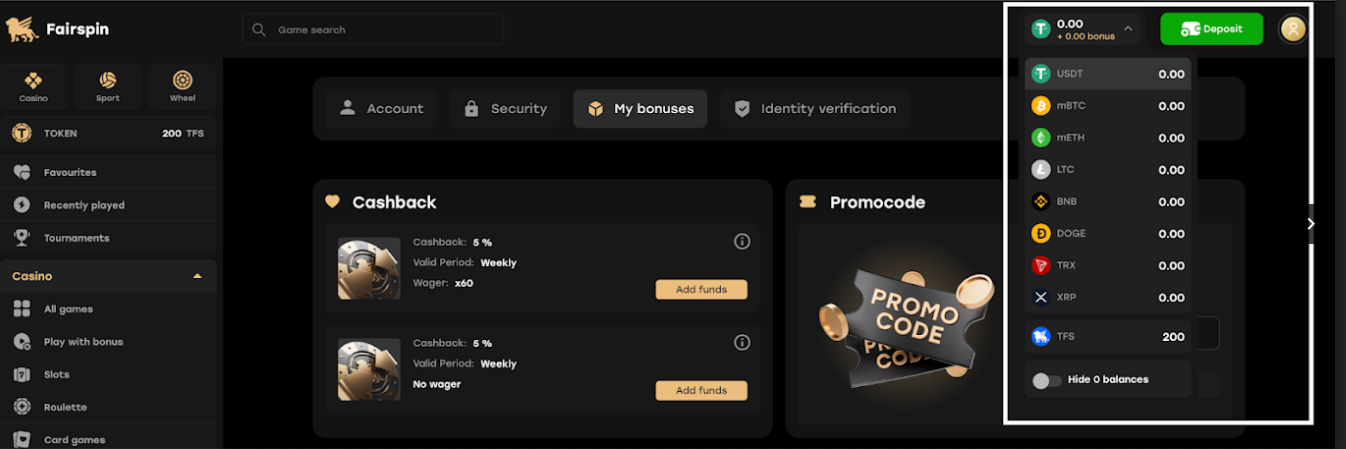
Task: Switch to the Security tab
Action: point(505,108)
